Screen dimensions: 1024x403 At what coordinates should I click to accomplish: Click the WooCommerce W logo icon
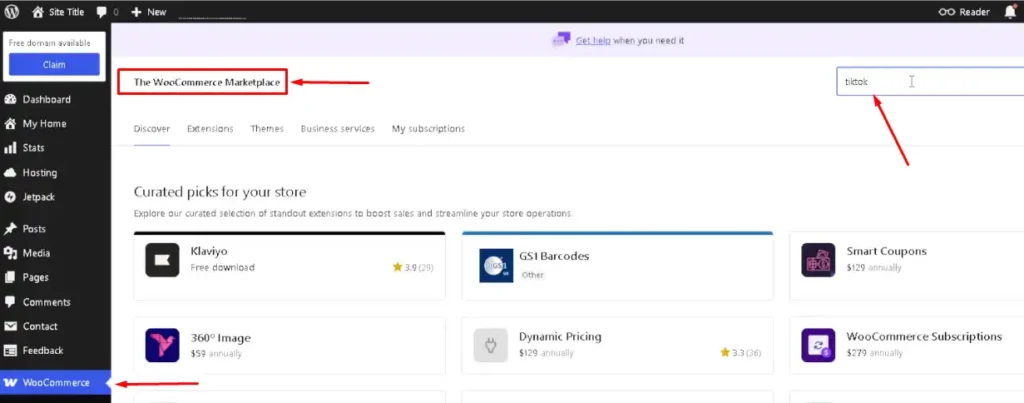10,382
